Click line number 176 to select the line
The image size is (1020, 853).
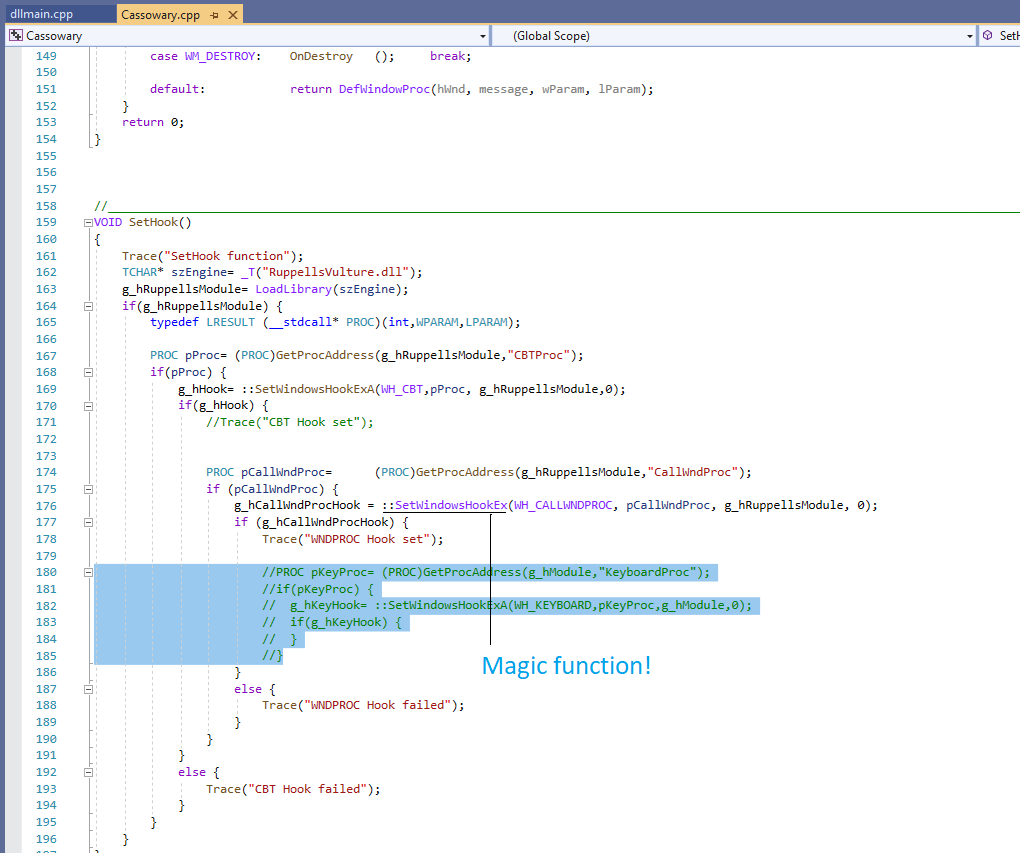click(x=46, y=505)
